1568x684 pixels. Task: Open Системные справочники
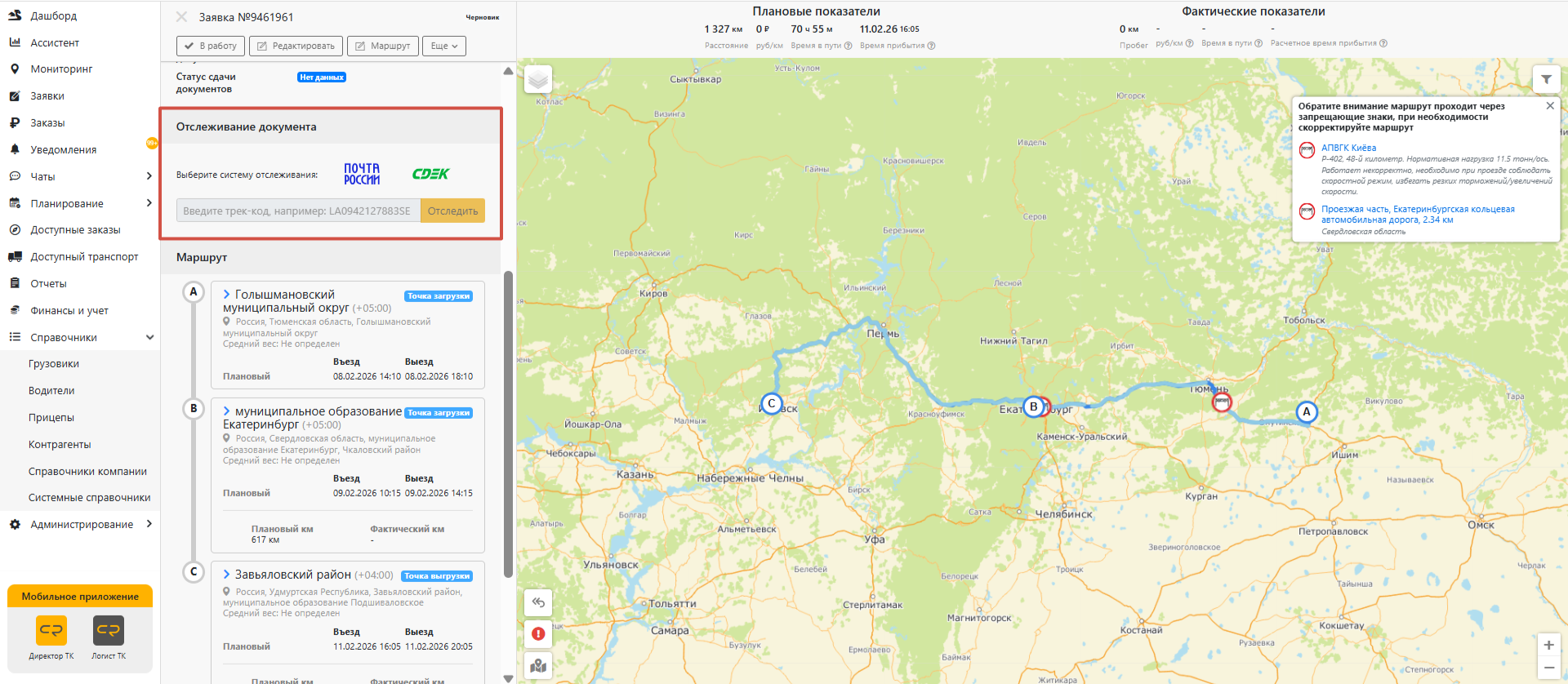(x=89, y=498)
